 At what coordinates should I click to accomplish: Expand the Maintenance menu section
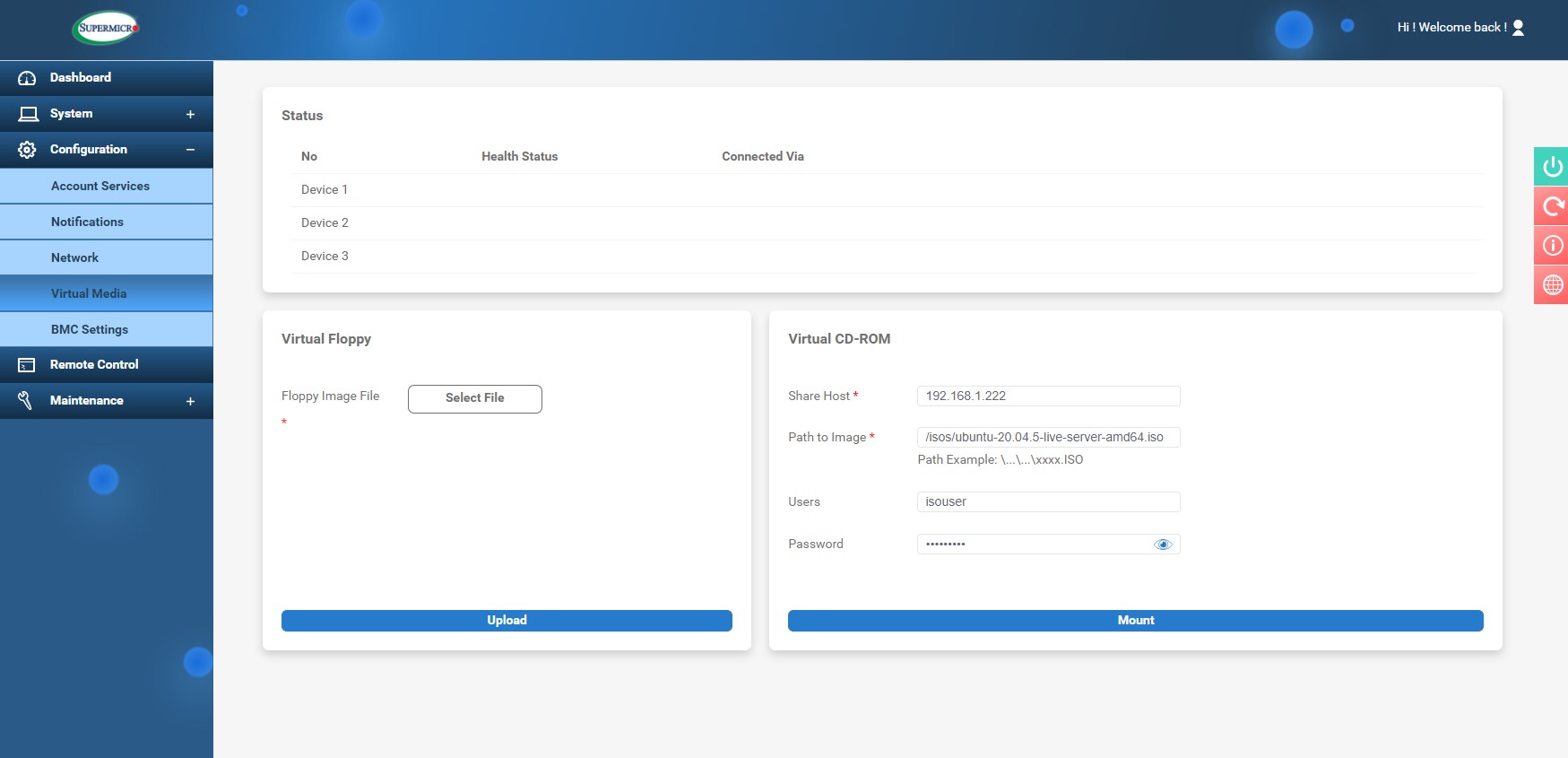click(190, 401)
